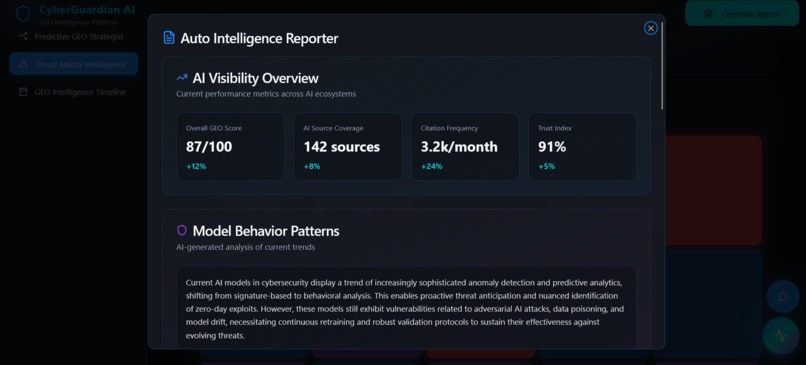This screenshot has width=806, height=365.
Task: Click the Trust Index card
Action: point(582,147)
